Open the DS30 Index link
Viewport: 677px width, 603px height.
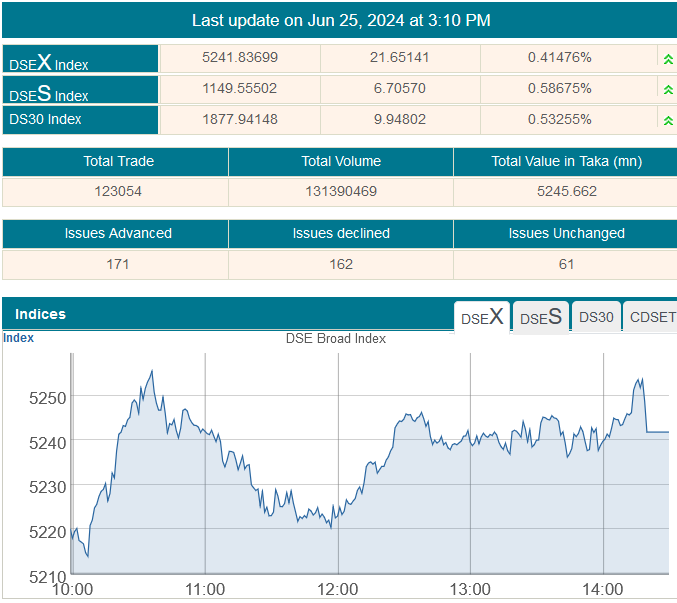pyautogui.click(x=45, y=119)
